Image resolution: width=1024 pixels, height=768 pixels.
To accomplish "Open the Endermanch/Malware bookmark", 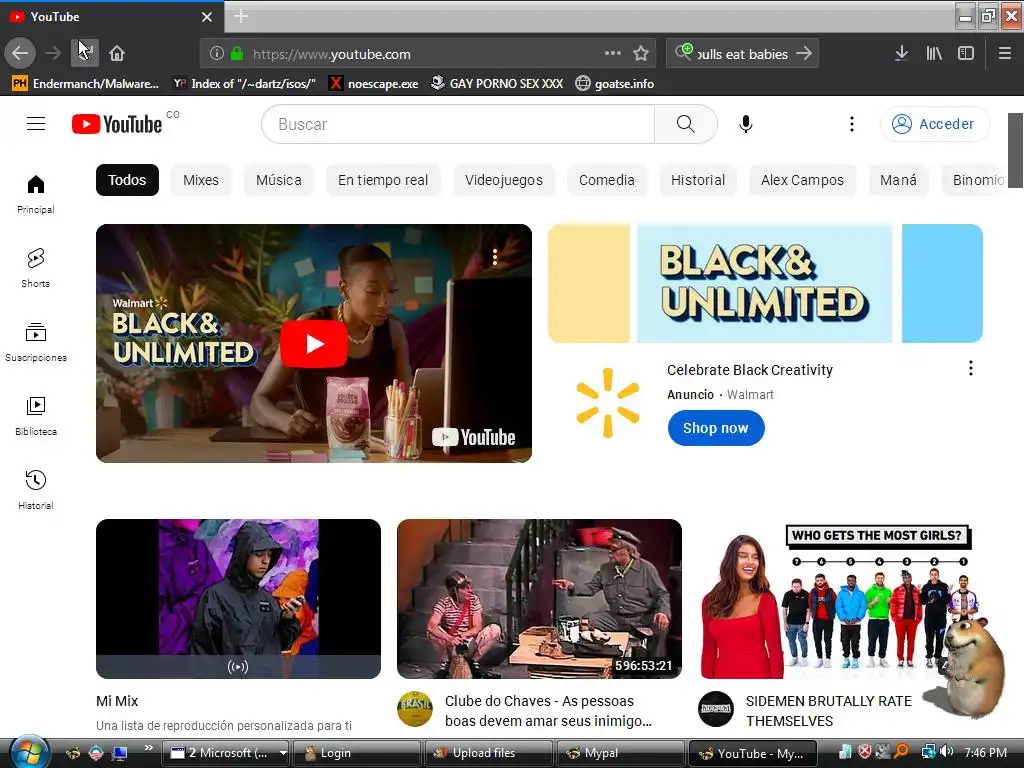I will click(86, 84).
